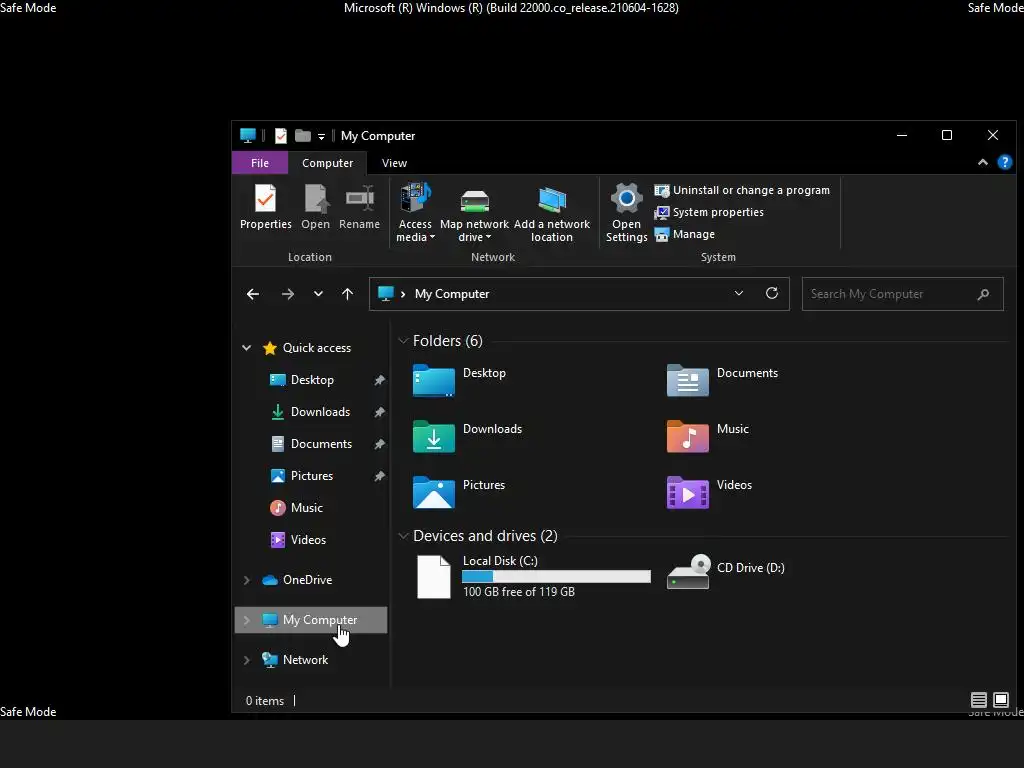1024x768 pixels.
Task: Click the Open ribbon icon
Action: tap(315, 206)
